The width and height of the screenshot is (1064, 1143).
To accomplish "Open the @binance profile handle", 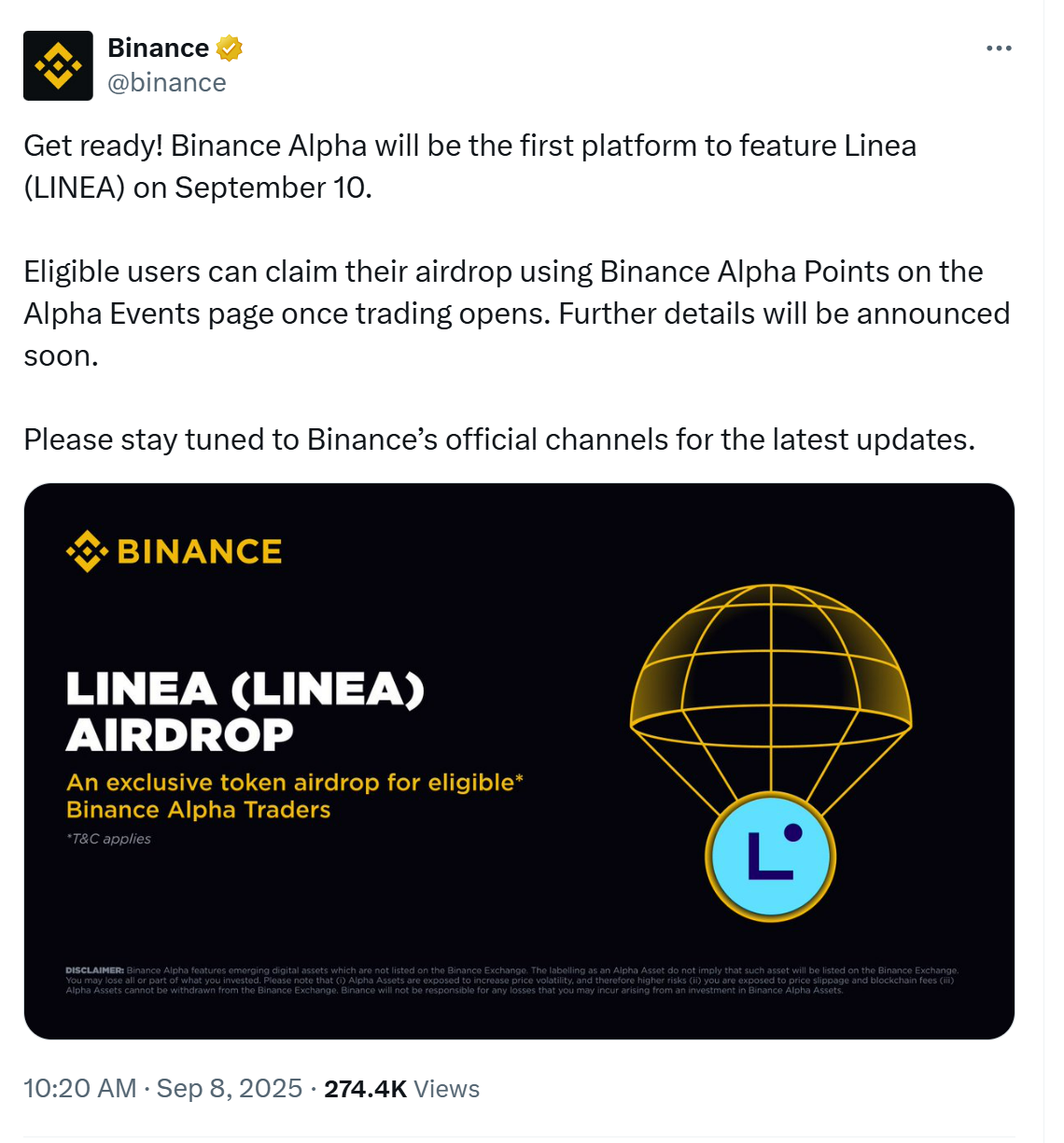I will [x=168, y=82].
